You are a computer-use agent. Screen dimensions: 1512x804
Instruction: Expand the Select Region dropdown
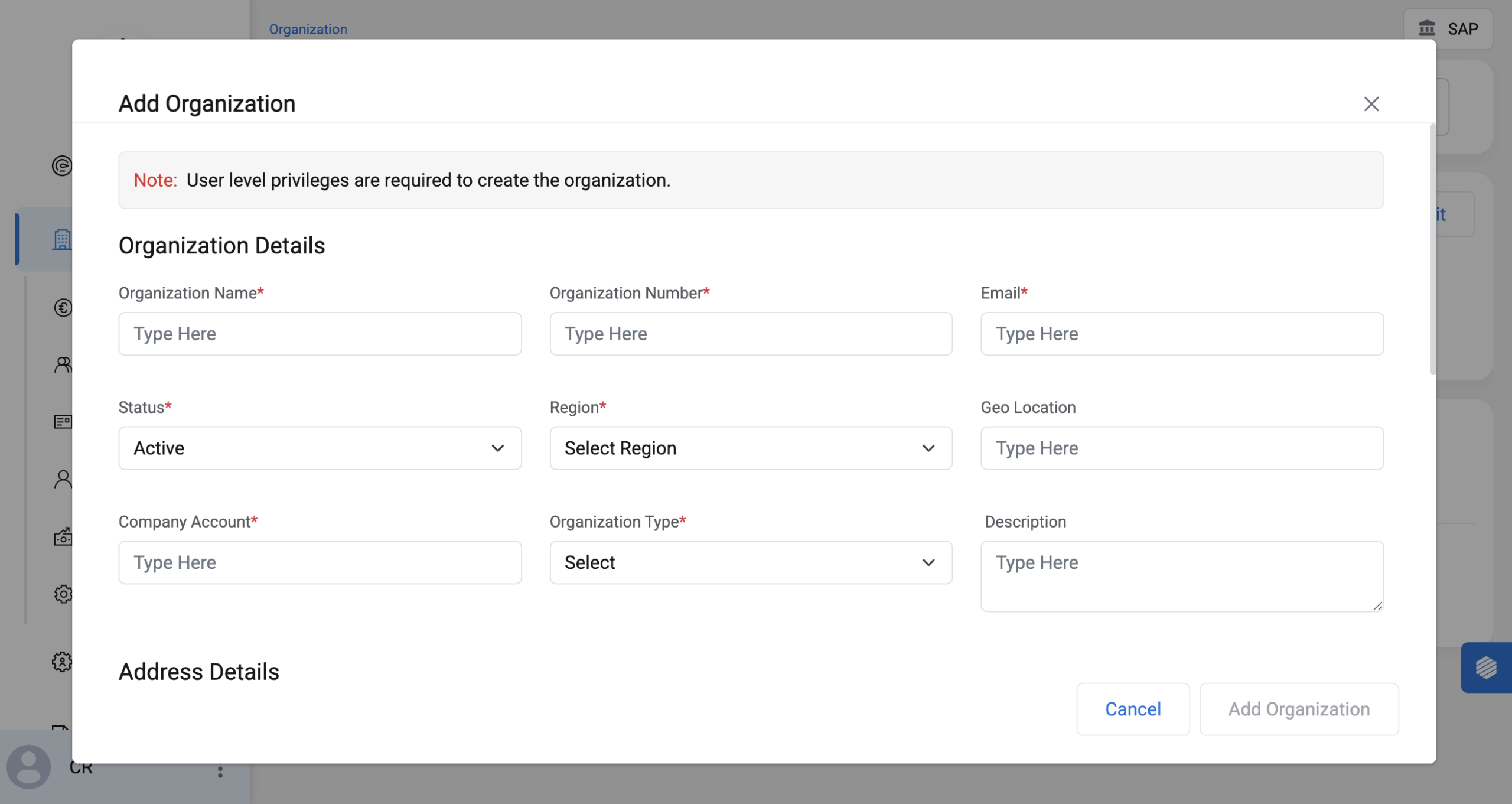click(x=750, y=448)
